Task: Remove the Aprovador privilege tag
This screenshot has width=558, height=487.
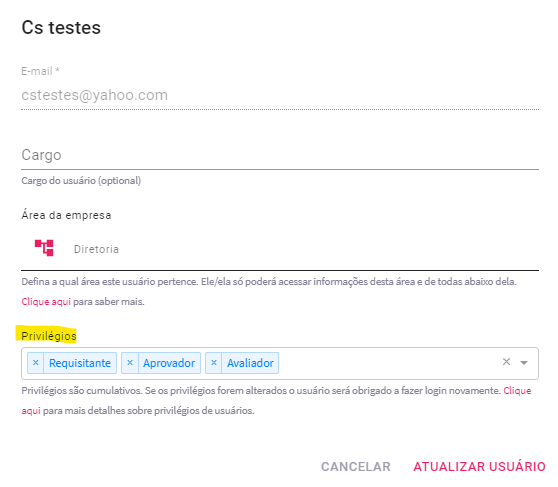Action: (130, 363)
